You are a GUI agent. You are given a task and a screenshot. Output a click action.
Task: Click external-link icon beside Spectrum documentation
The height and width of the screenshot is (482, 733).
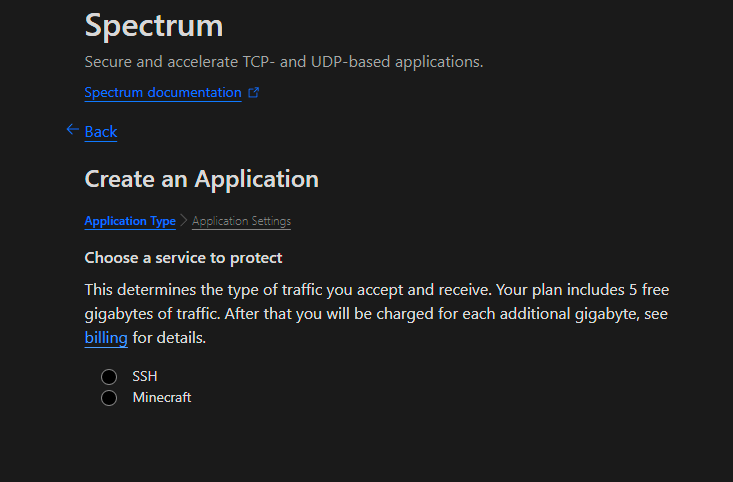(253, 93)
